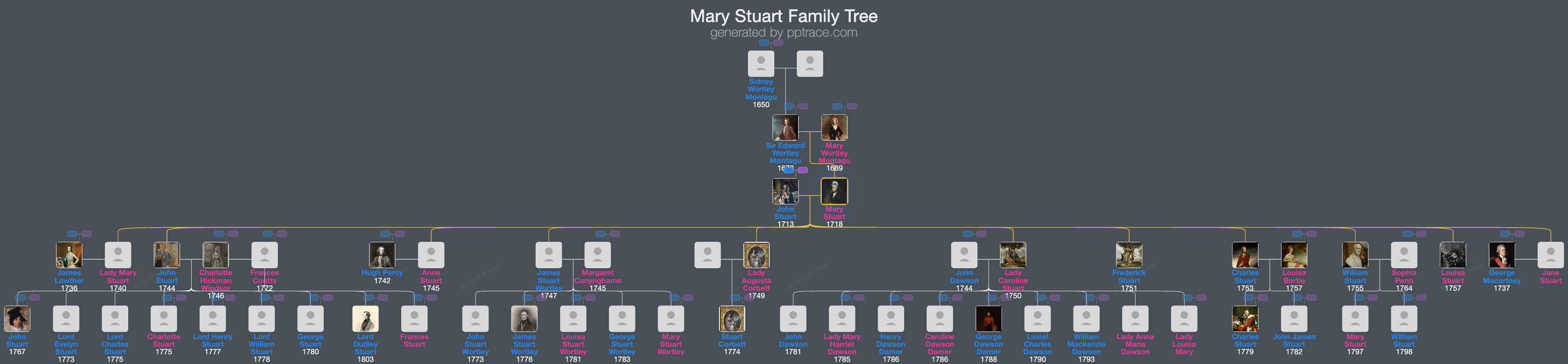Image resolution: width=1568 pixels, height=364 pixels.
Task: Click John Dawson 1744 placeholder avatar
Action: click(x=964, y=255)
